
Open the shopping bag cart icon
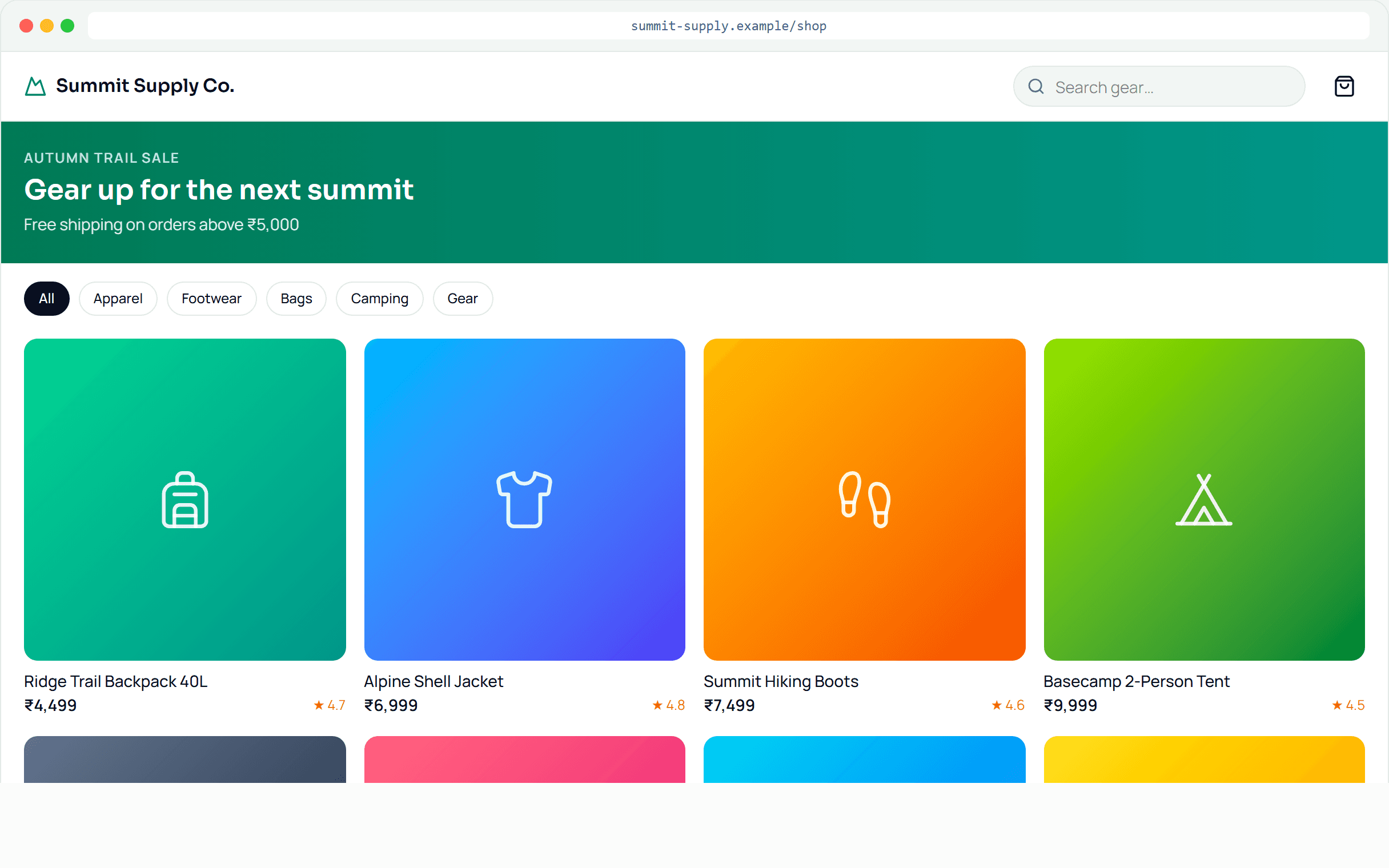point(1344,86)
